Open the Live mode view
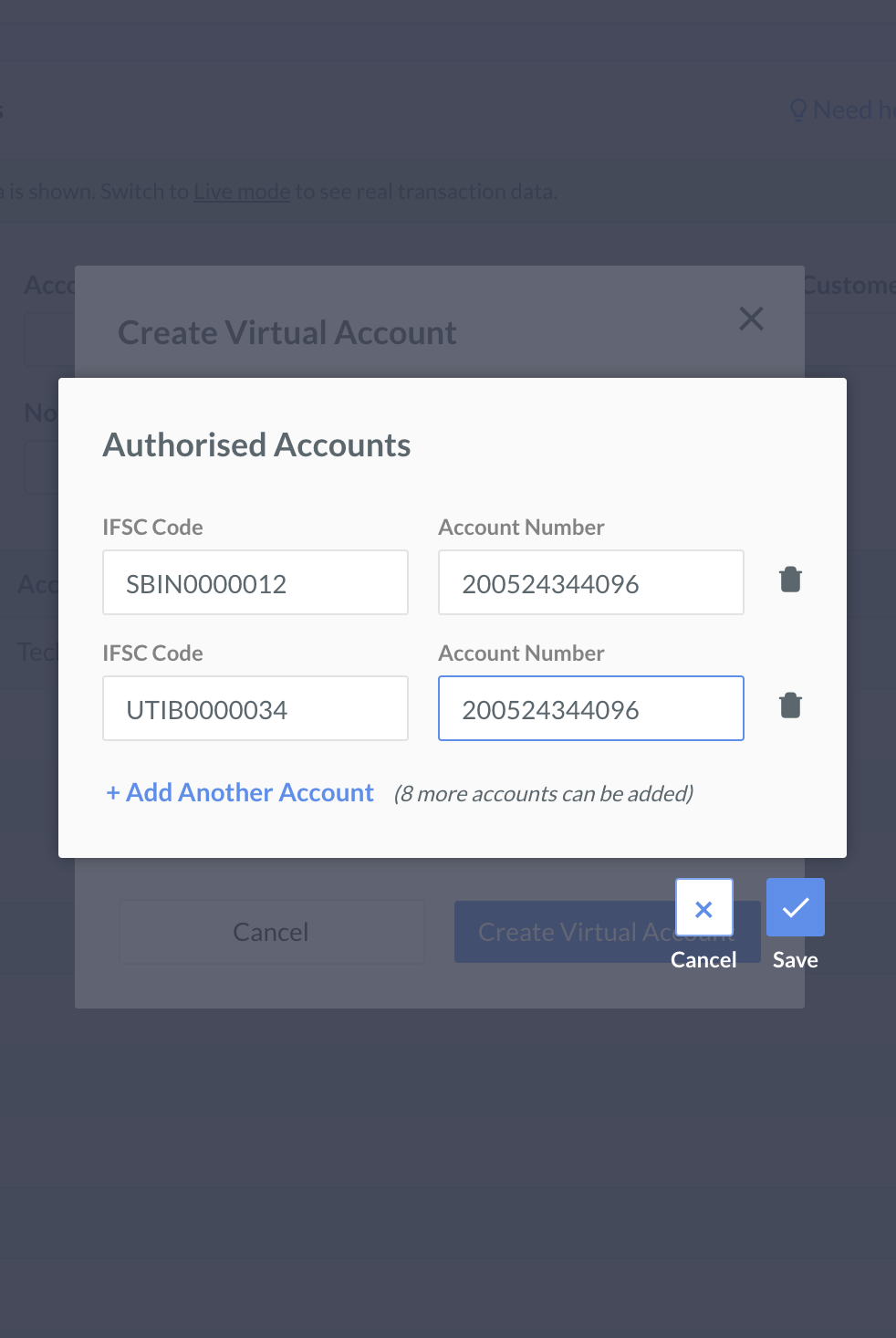The image size is (896, 1338). click(241, 191)
